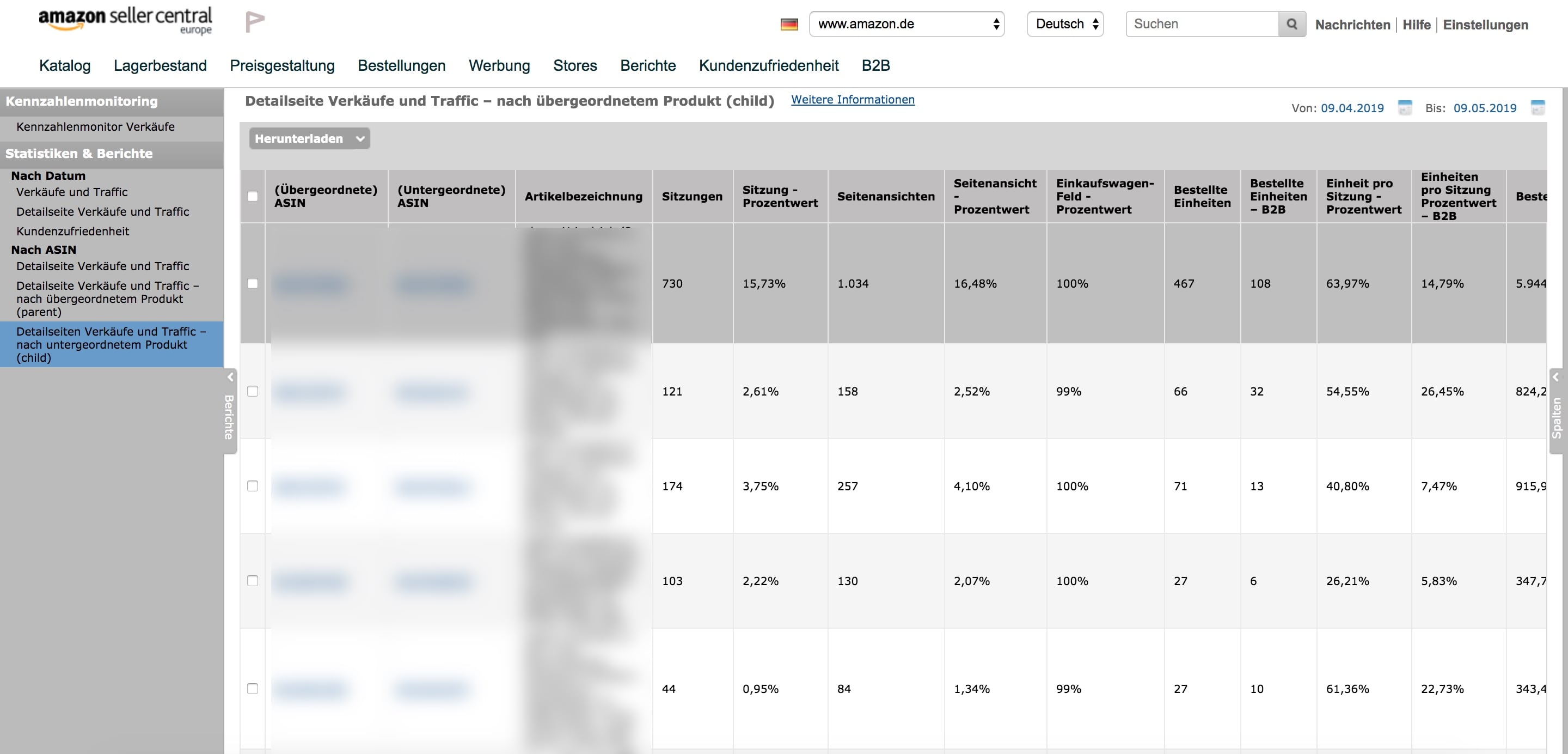
Task: Click the Einstellungen link
Action: (x=1485, y=25)
